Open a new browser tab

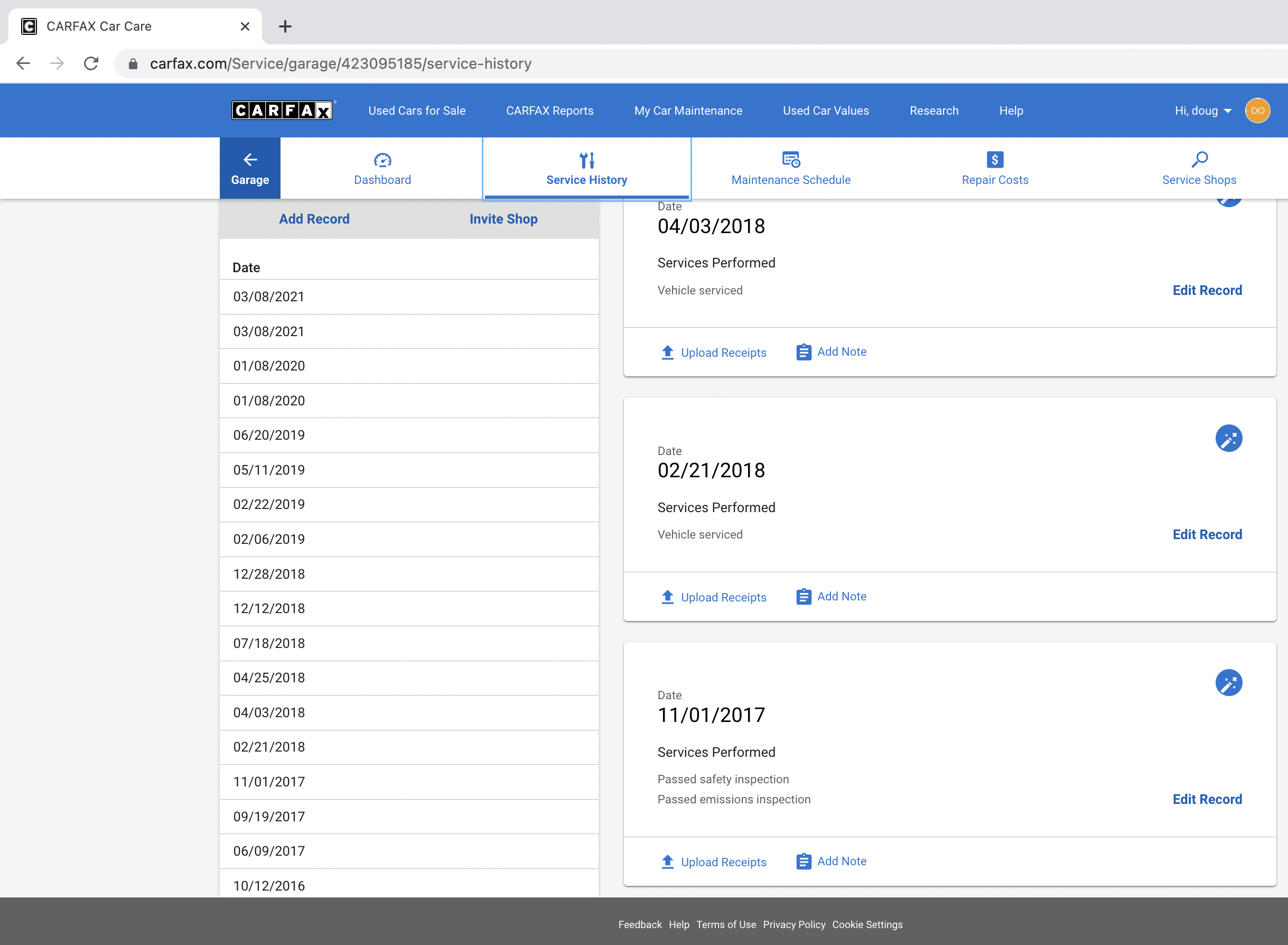tap(285, 26)
